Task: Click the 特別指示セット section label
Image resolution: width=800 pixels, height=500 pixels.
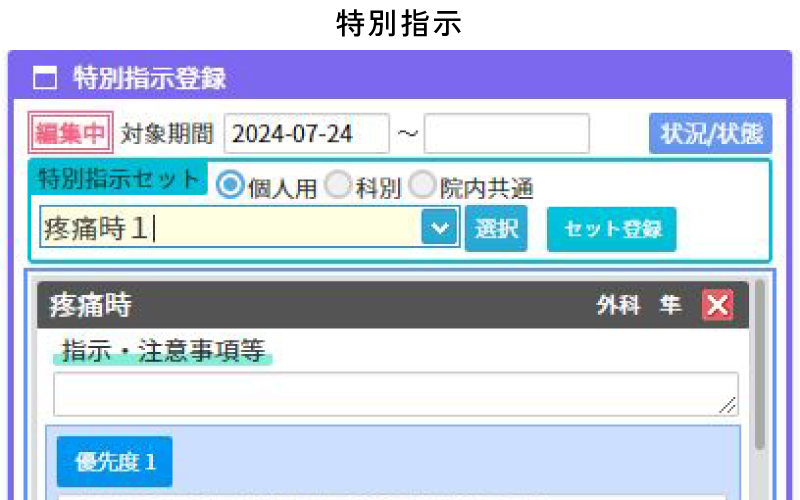Action: coord(118,178)
